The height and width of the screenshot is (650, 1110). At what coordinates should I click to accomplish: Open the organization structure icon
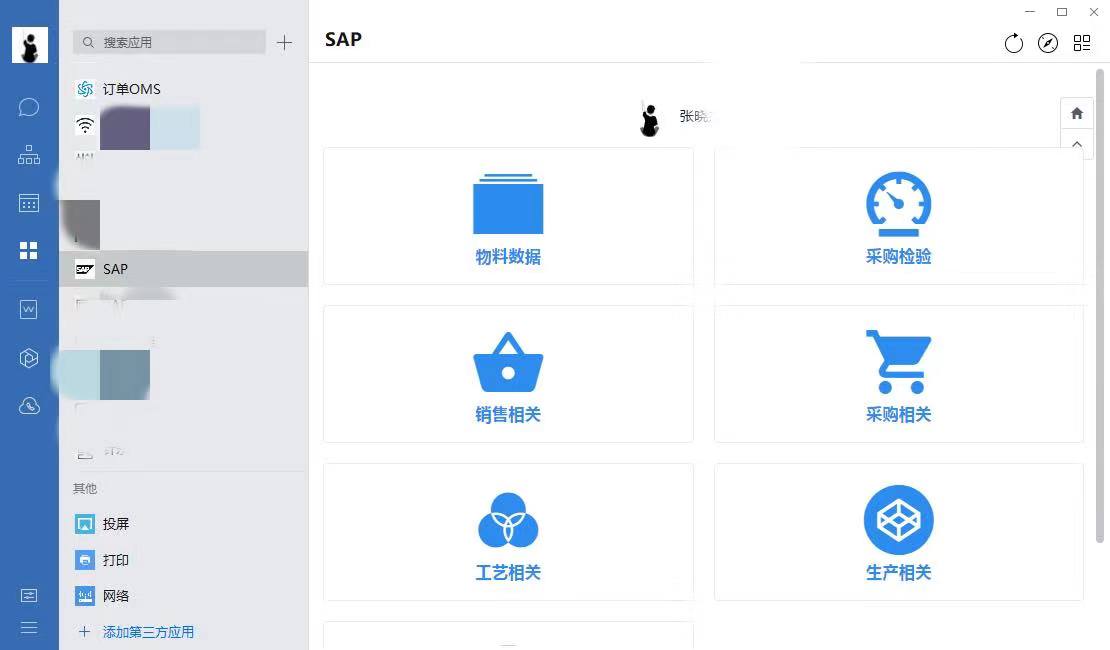click(x=29, y=155)
